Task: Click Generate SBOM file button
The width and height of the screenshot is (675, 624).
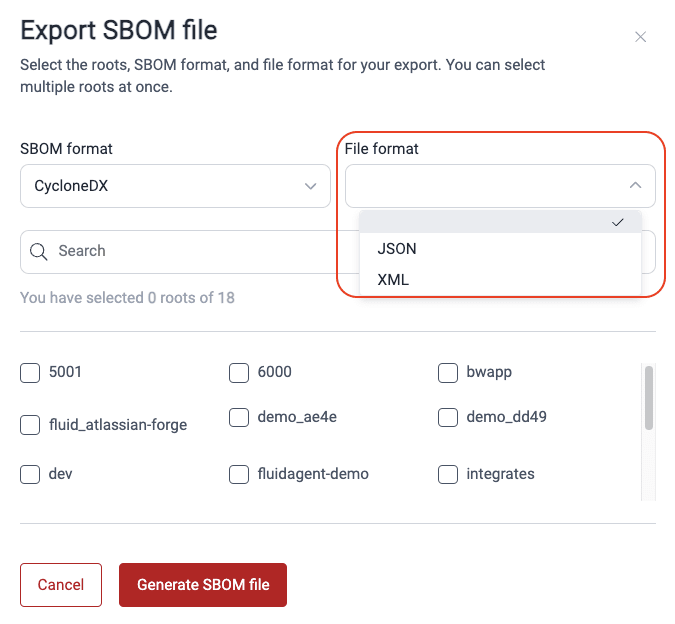Action: click(x=203, y=585)
